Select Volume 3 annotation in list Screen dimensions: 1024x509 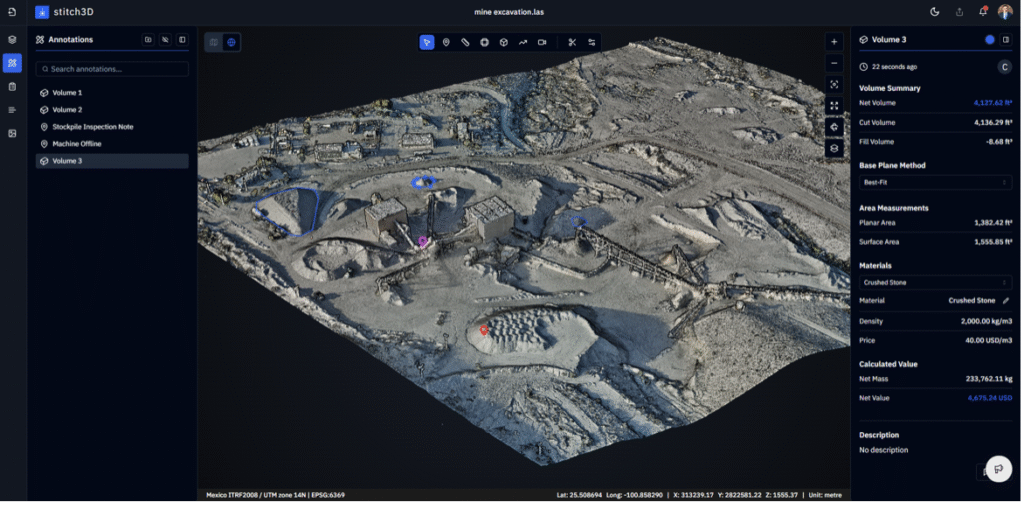[x=112, y=161]
